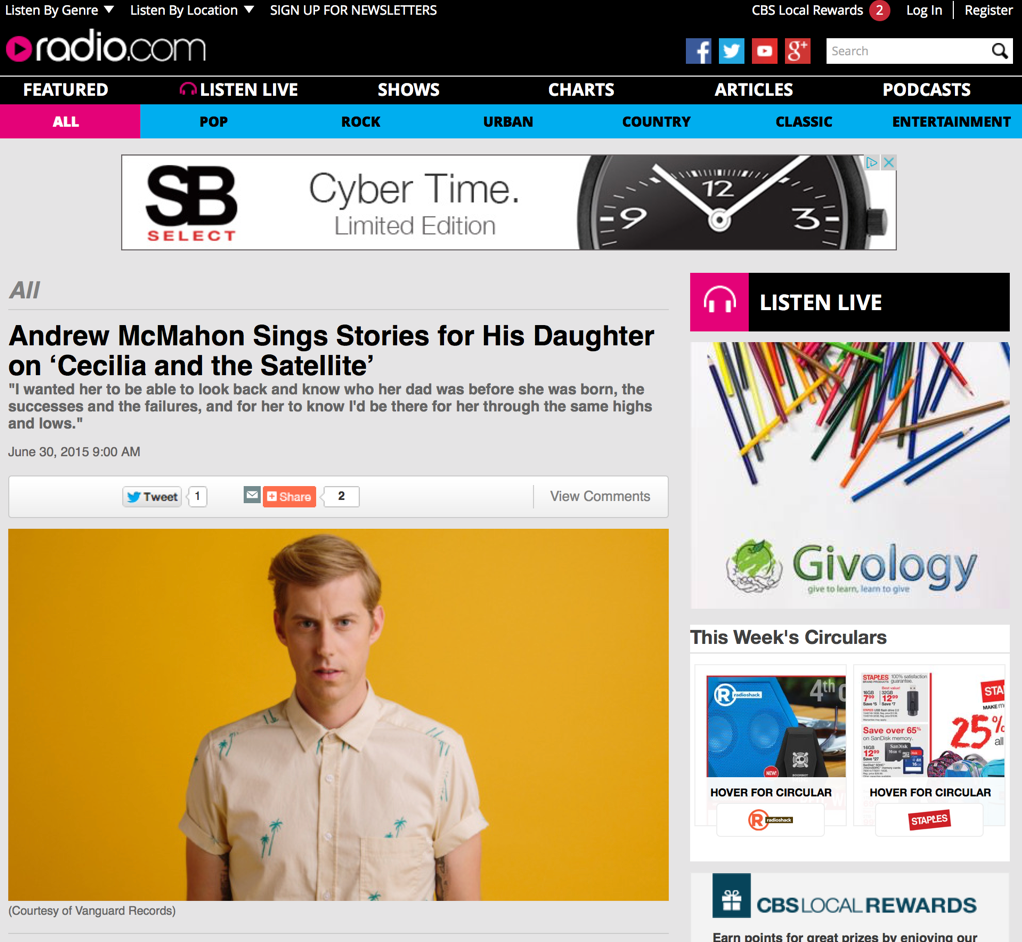Open the Facebook social icon
The image size is (1022, 942).
click(x=698, y=51)
